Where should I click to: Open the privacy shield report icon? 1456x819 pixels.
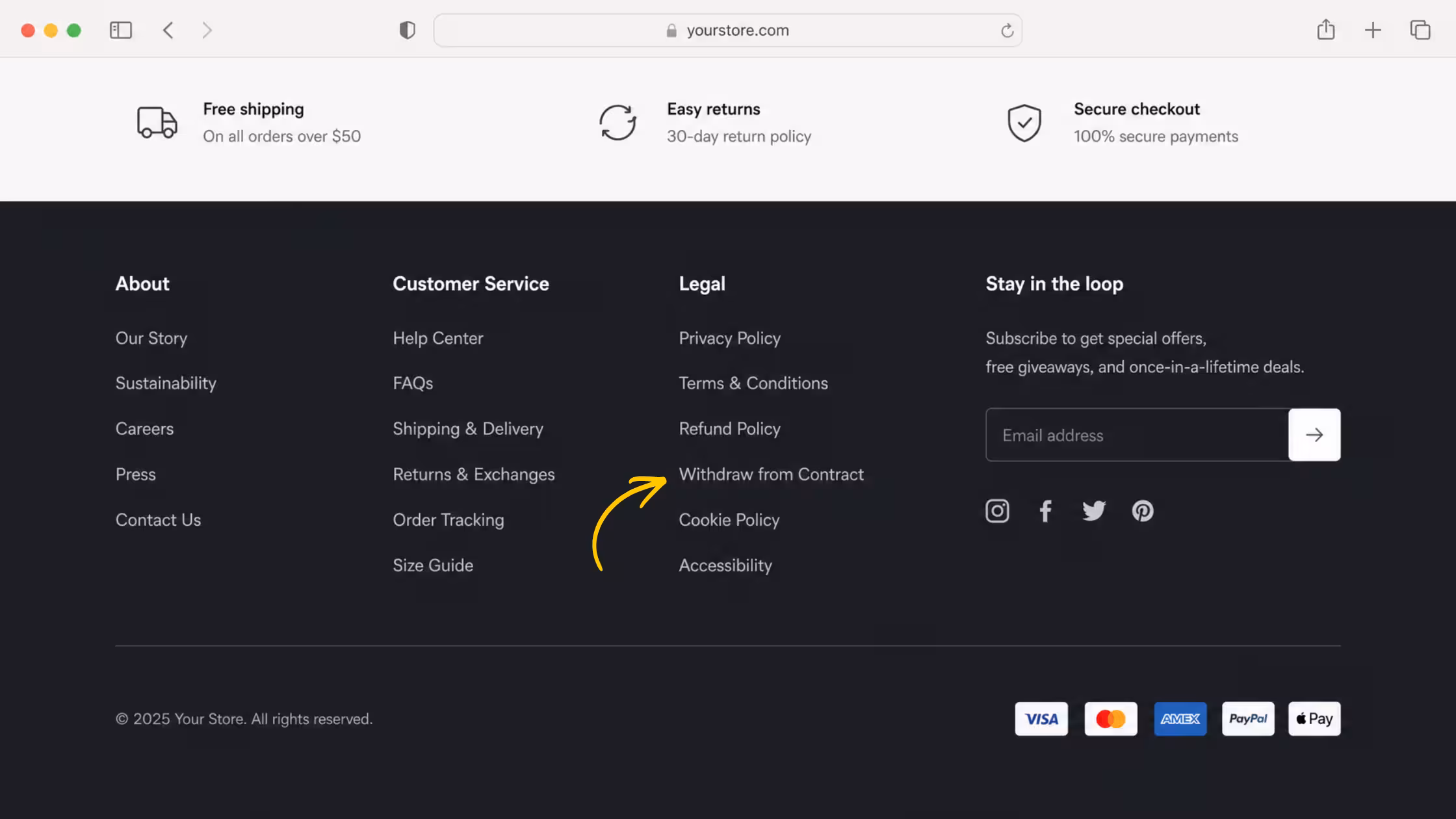(407, 30)
